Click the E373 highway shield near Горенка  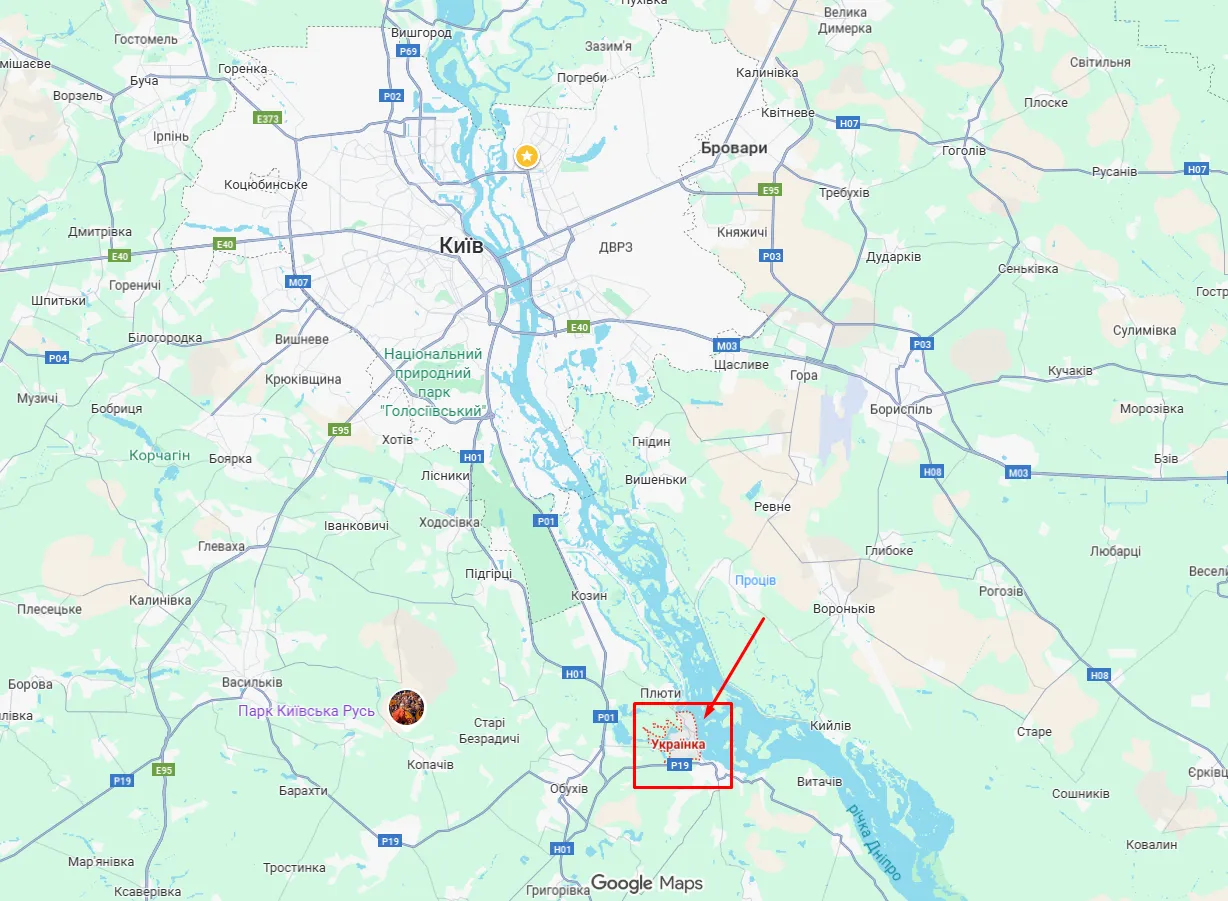(x=268, y=118)
